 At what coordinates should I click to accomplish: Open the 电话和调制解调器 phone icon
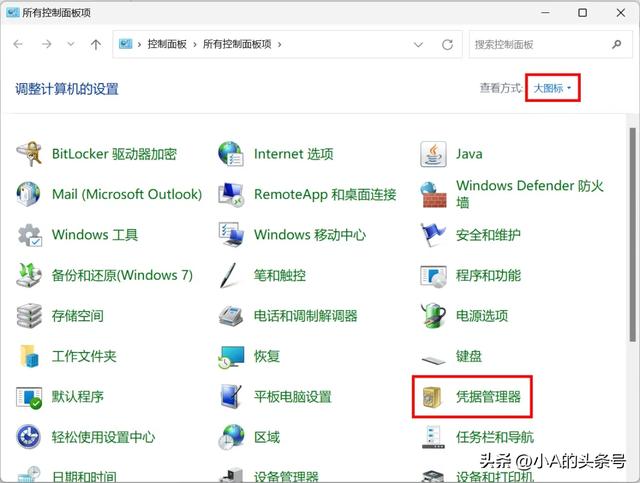tap(231, 316)
